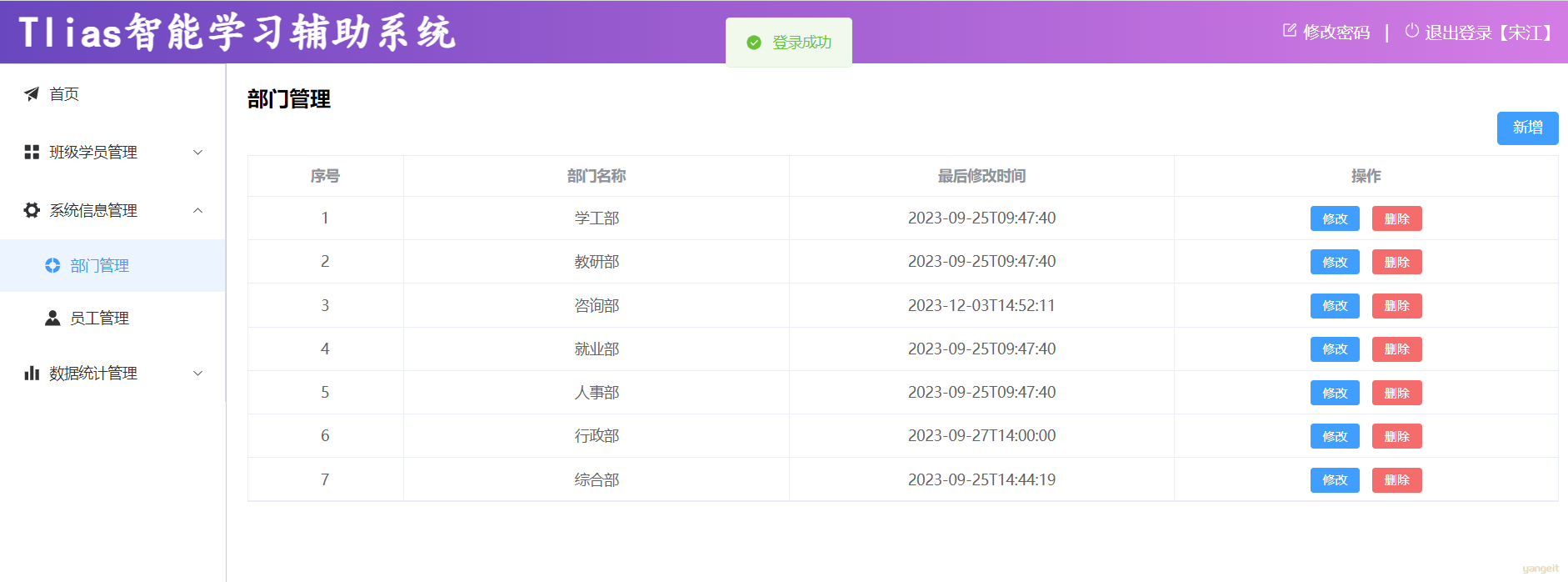Click timestamp 2023-09-25T14:44:19
The width and height of the screenshot is (1568, 582).
[x=981, y=480]
